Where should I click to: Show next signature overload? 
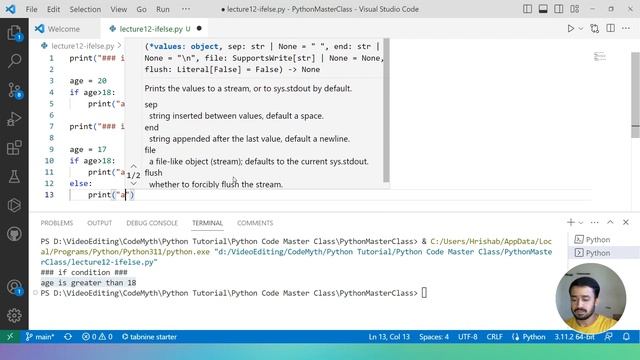(133, 184)
